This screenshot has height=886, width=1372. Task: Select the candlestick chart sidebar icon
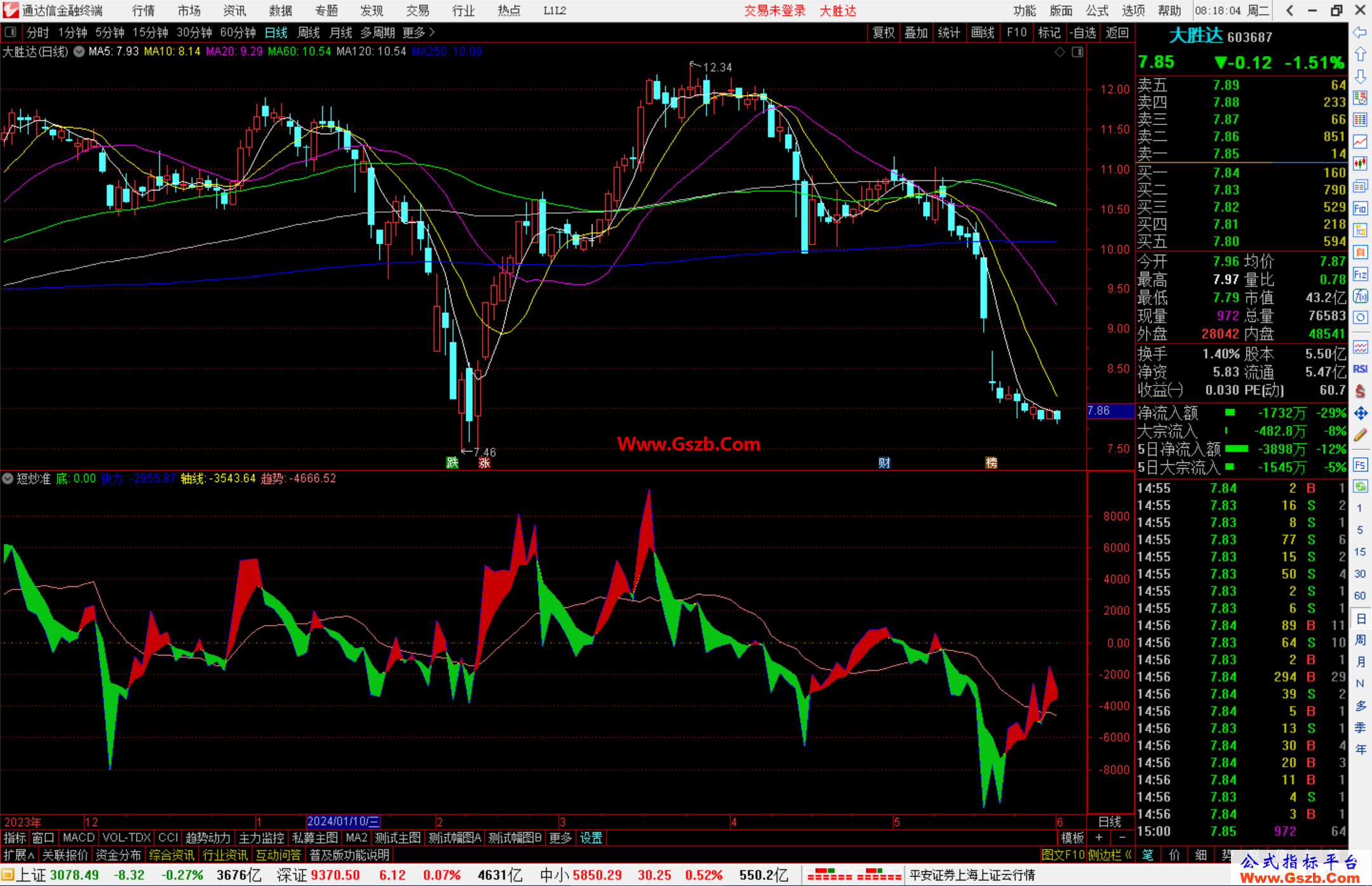pos(1360,164)
